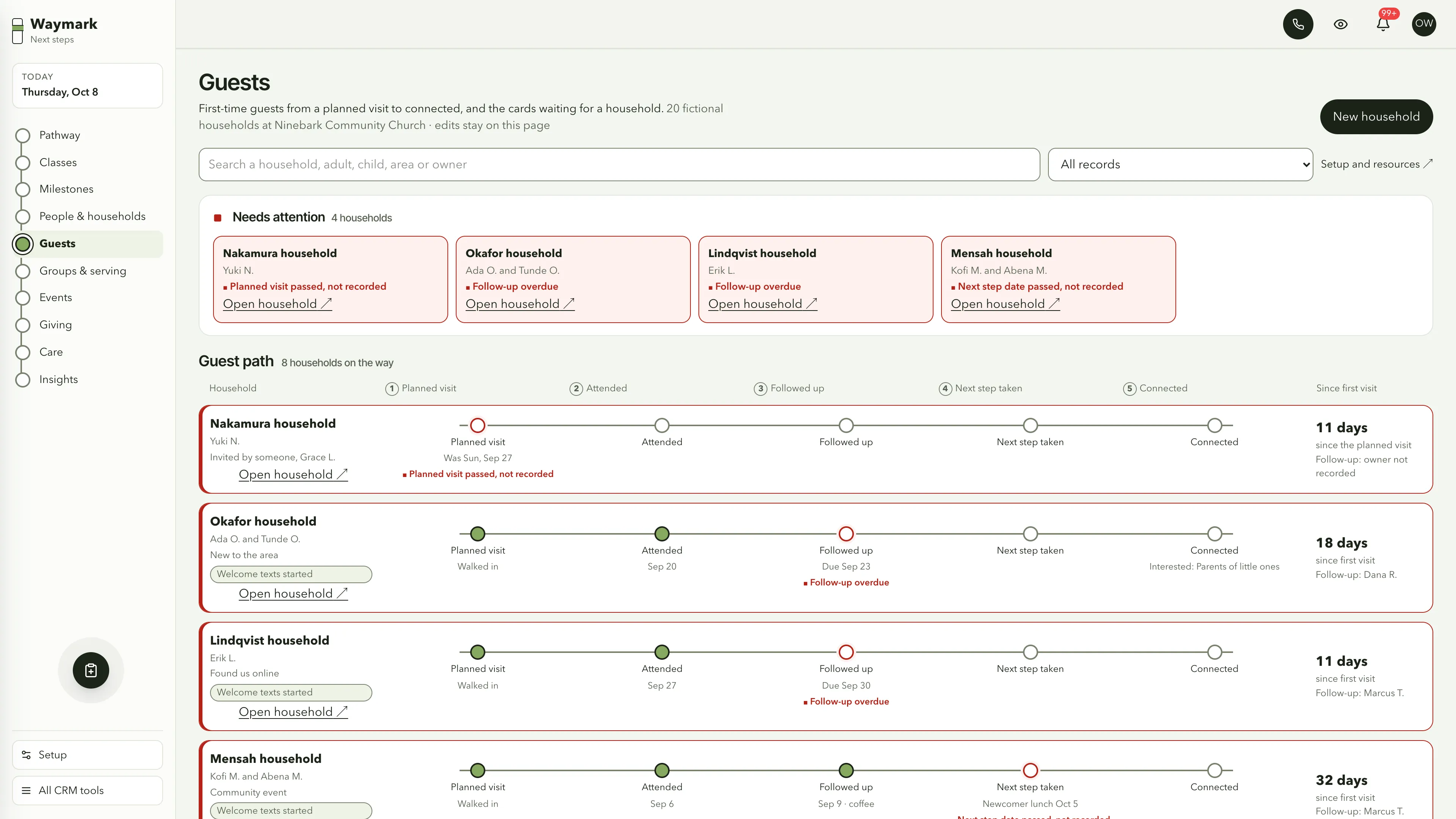
Task: Open People & households section
Action: pyautogui.click(x=88, y=217)
